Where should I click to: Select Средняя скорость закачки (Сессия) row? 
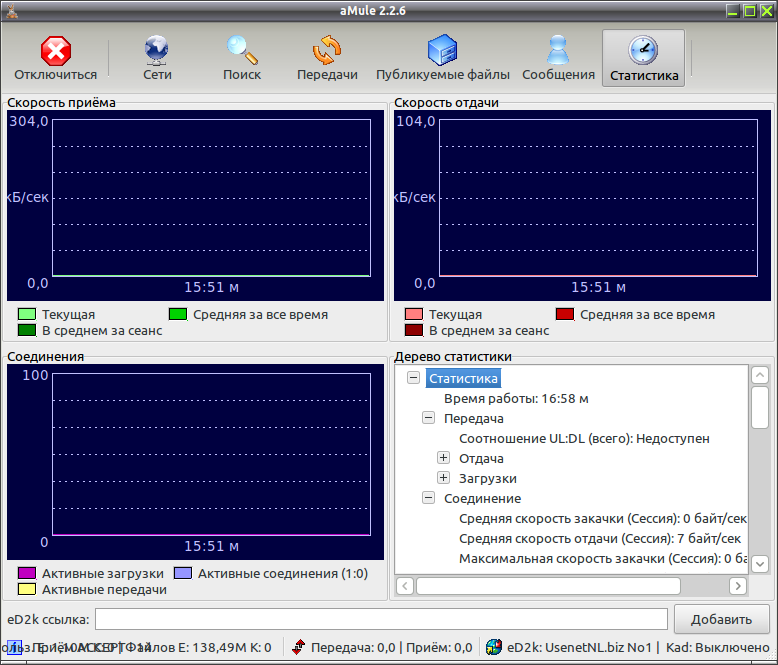[602, 519]
